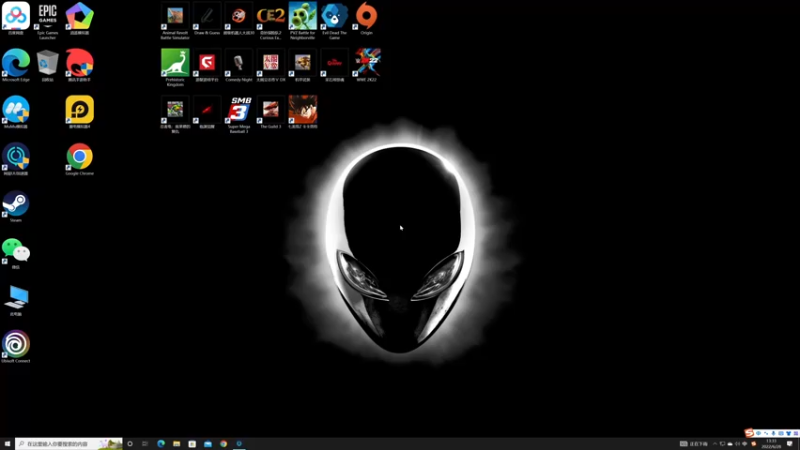The height and width of the screenshot is (450, 800).
Task: Open the dark red-logo game shortcut
Action: tap(334, 65)
